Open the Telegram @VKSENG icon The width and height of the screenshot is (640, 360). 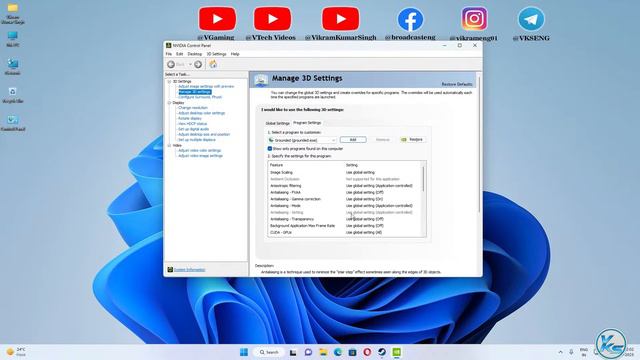tap(531, 19)
